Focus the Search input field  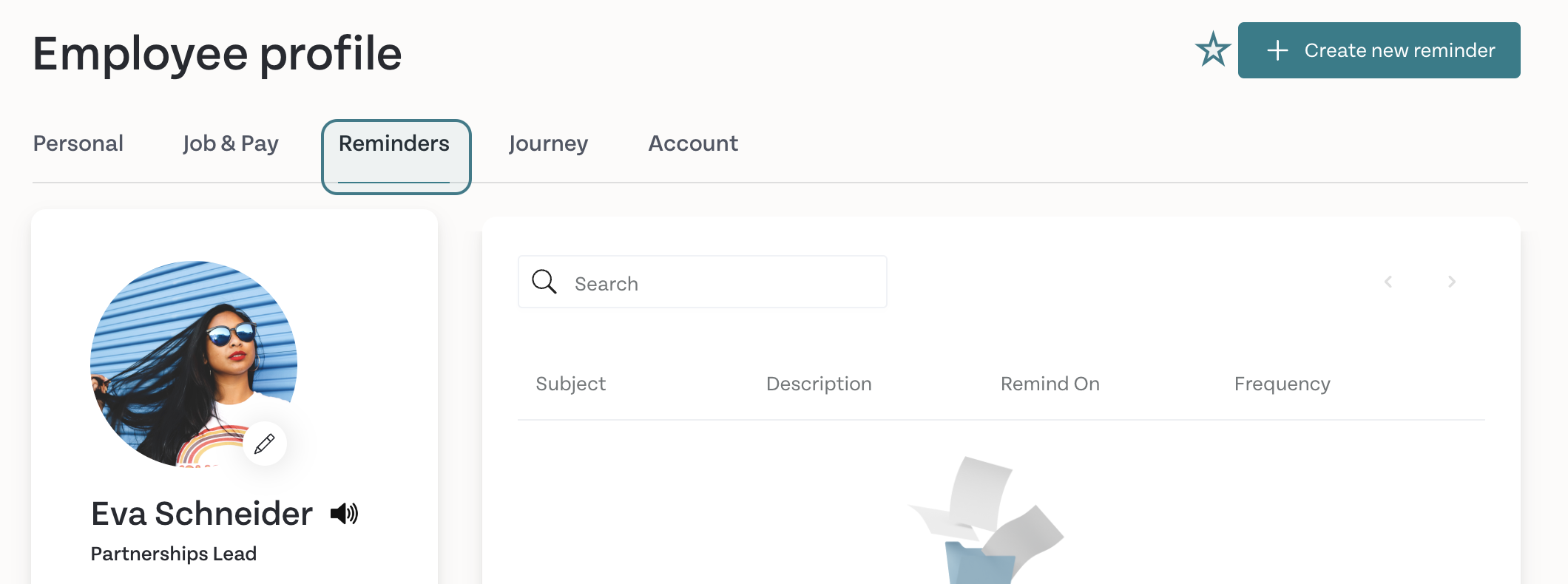703,282
